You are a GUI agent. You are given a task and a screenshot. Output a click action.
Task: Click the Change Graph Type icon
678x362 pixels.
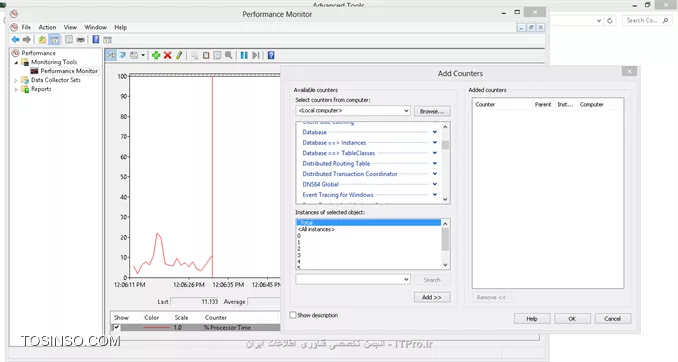coord(134,55)
